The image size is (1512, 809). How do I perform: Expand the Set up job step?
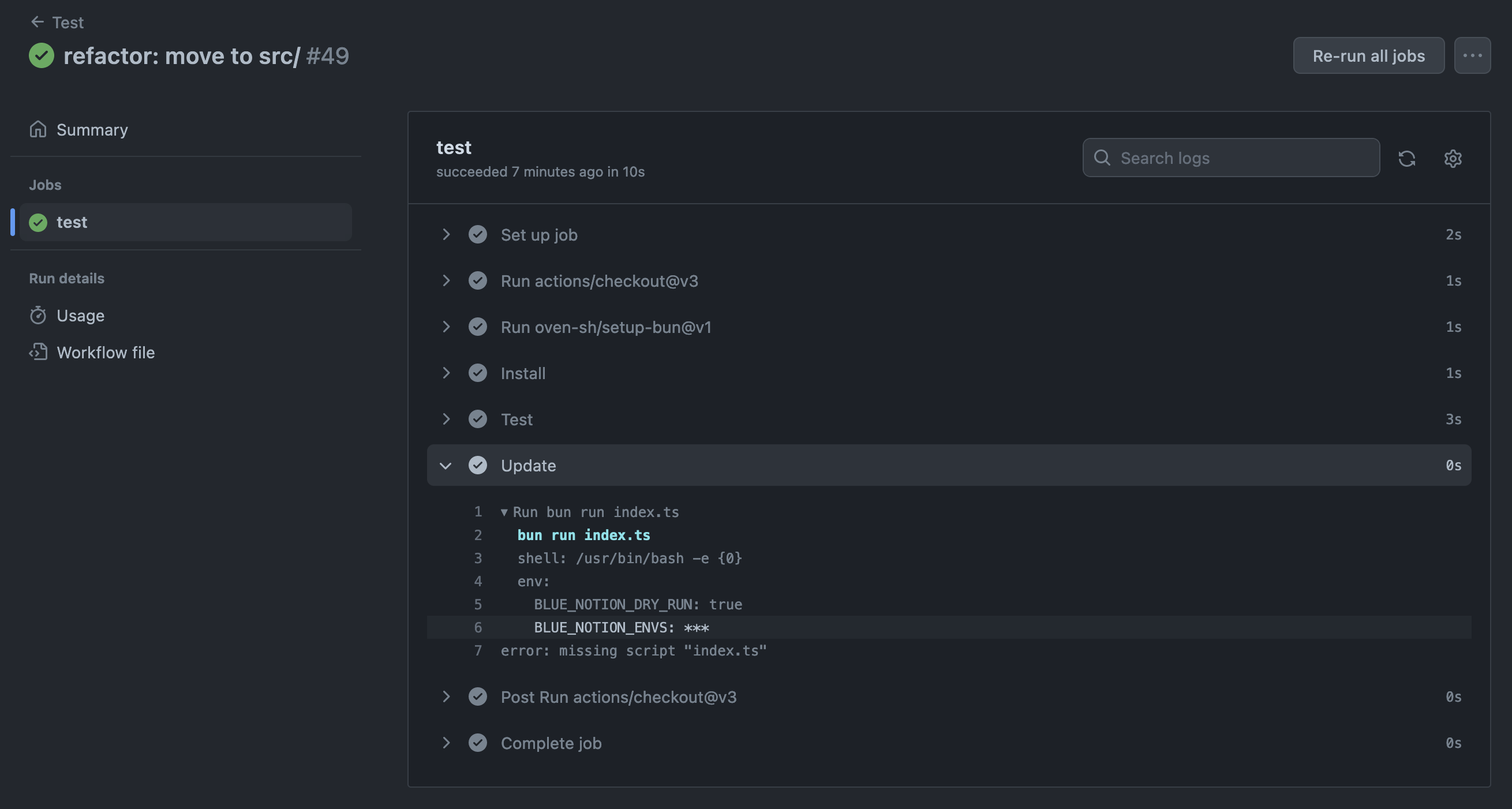446,234
